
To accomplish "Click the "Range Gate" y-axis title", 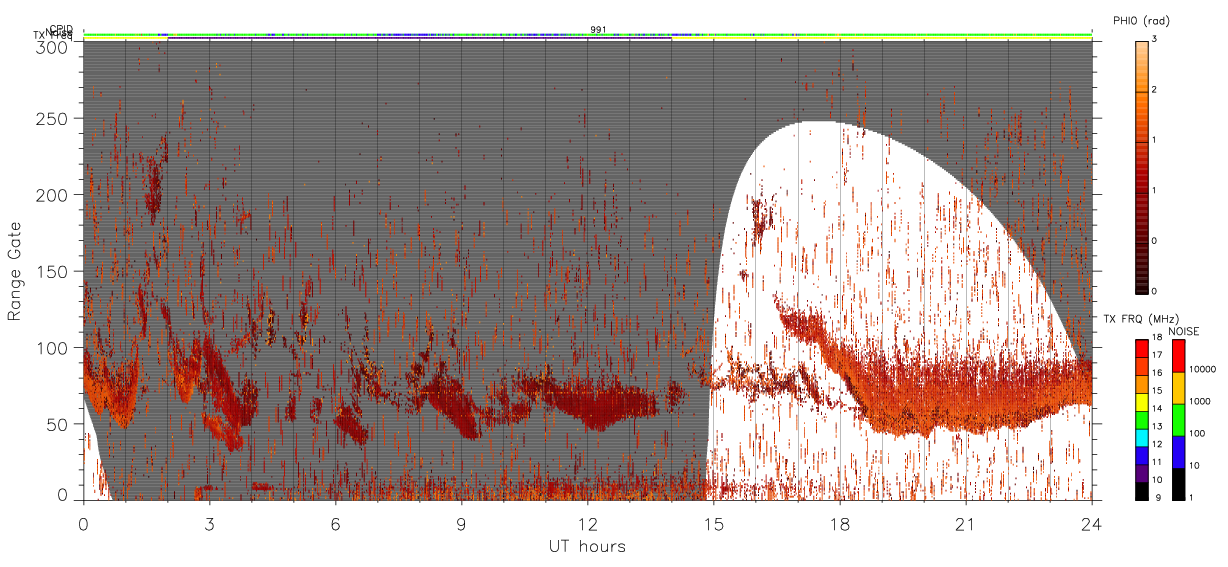I will pos(15,271).
